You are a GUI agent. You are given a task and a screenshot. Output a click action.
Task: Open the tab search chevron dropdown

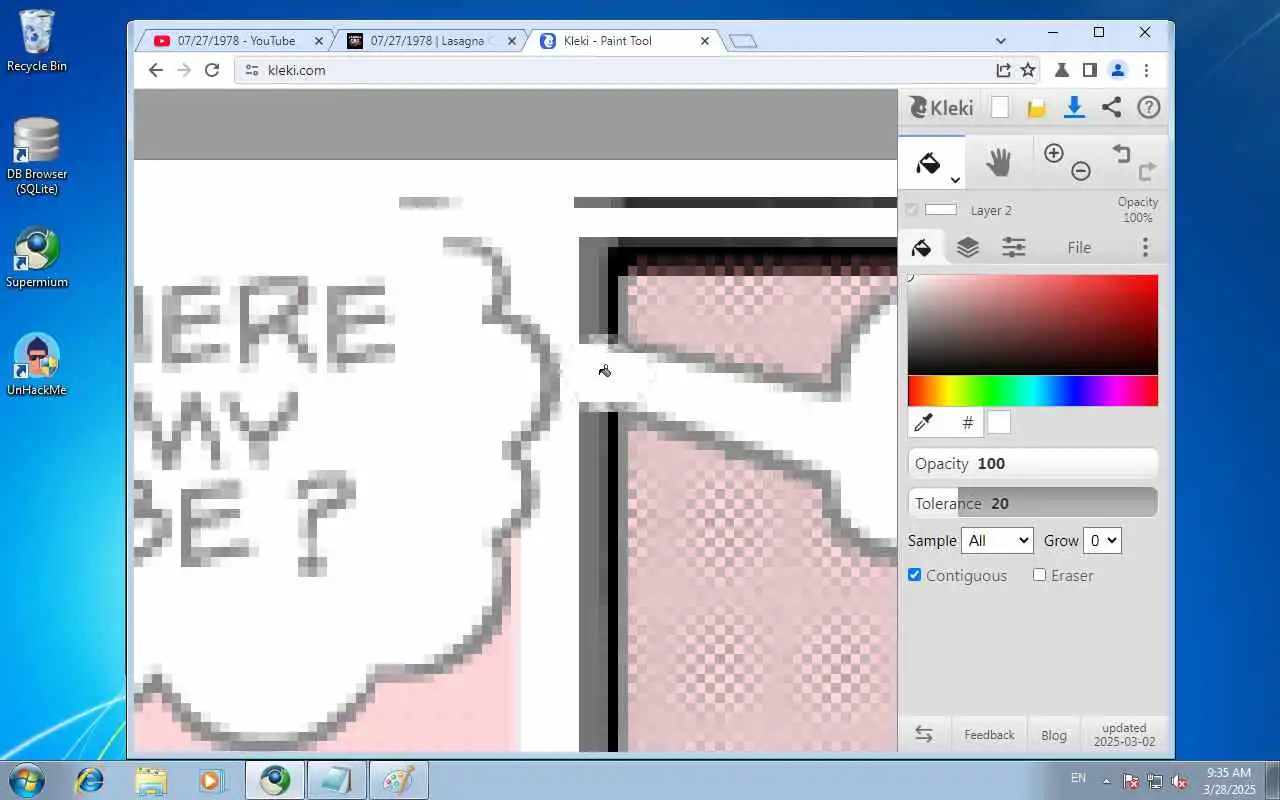pyautogui.click(x=1001, y=41)
